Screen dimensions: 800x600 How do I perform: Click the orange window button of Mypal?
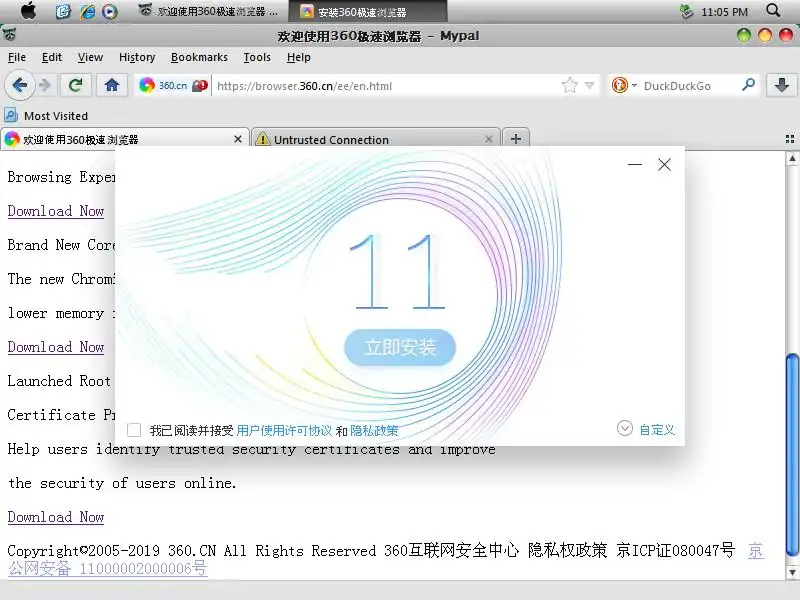click(x=765, y=35)
